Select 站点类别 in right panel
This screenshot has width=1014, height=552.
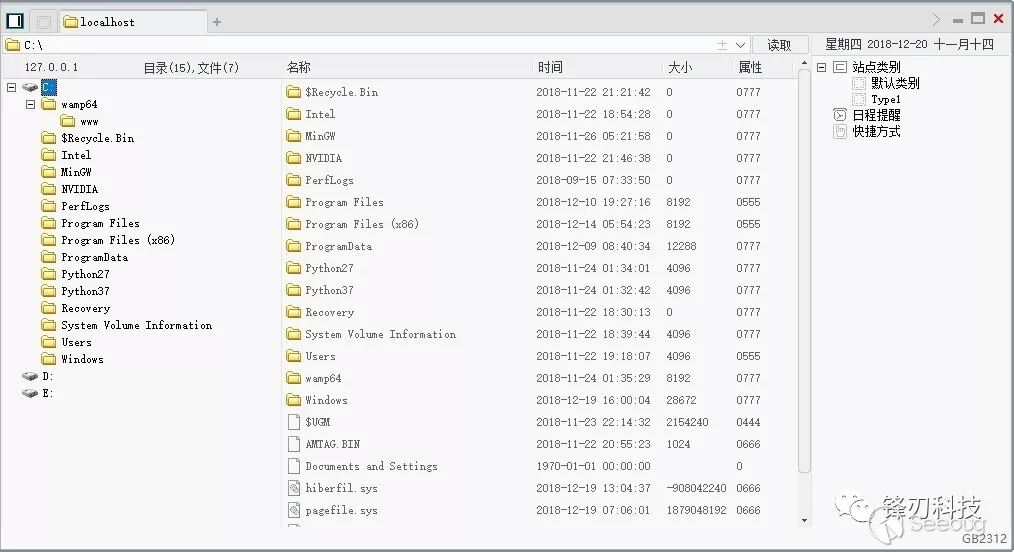pos(876,67)
